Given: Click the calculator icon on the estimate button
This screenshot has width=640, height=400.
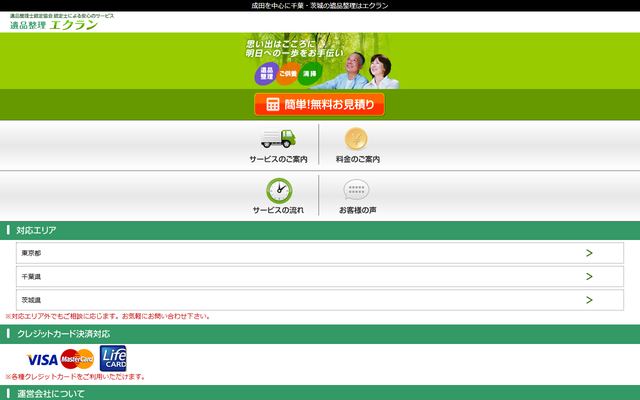Looking at the screenshot, I should 273,104.
